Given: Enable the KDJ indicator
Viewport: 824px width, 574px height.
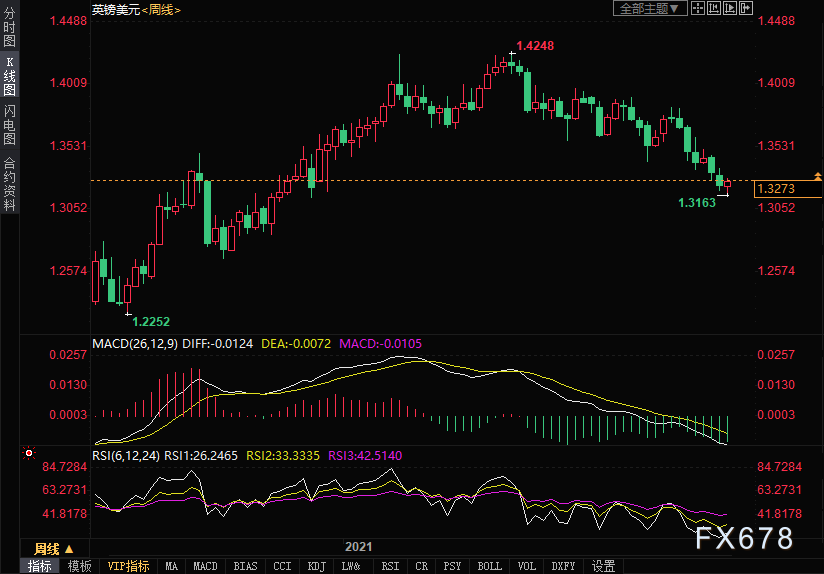Looking at the screenshot, I should point(316,566).
